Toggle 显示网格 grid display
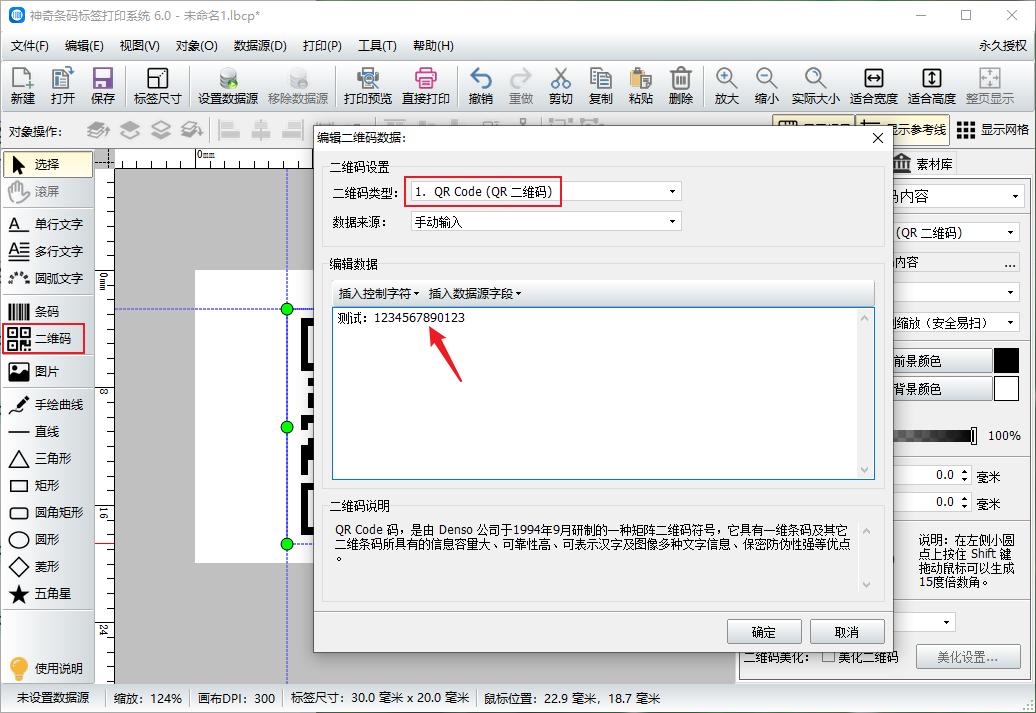 click(x=992, y=130)
